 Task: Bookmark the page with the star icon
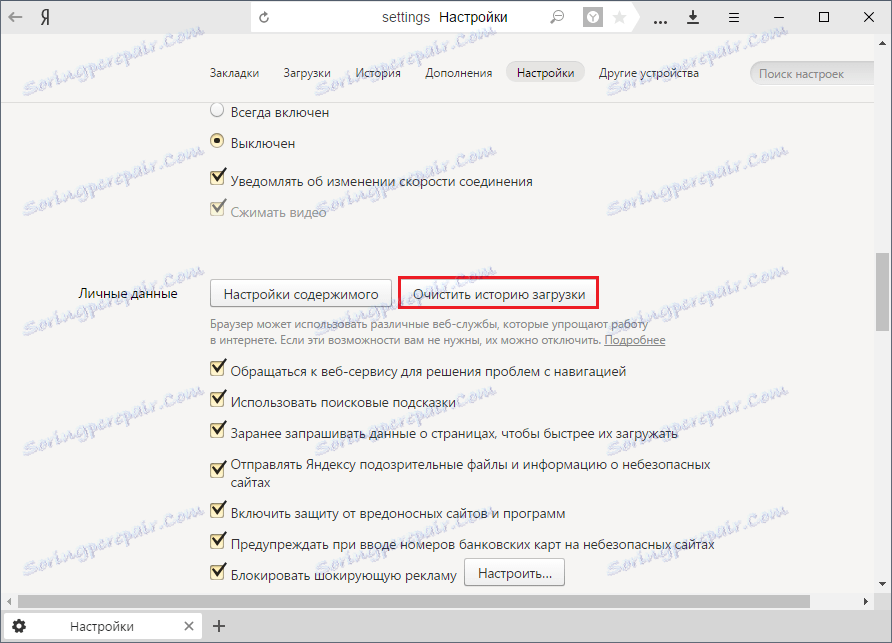622,17
